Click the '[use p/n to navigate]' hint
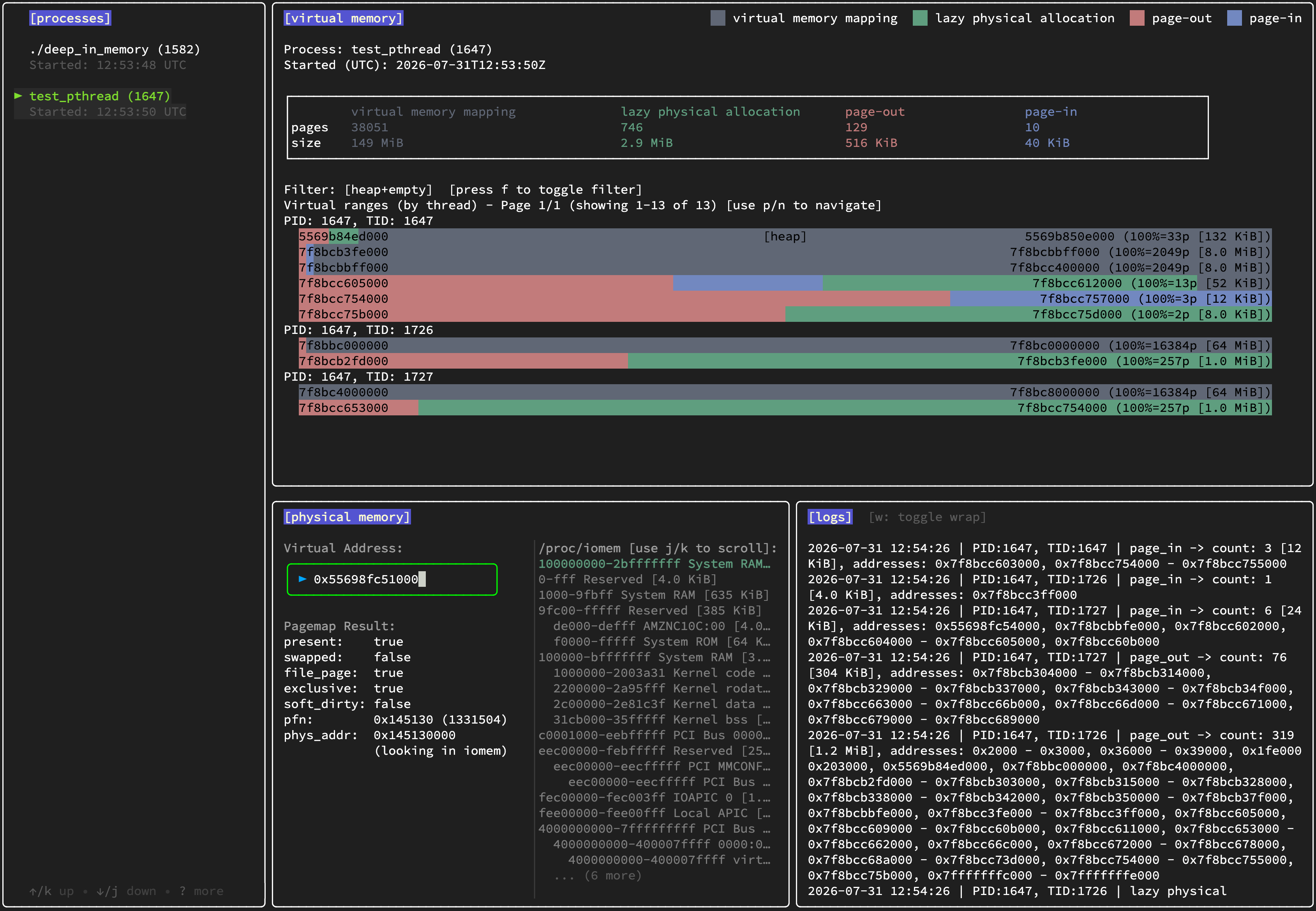The width and height of the screenshot is (1316, 911). coord(804,205)
